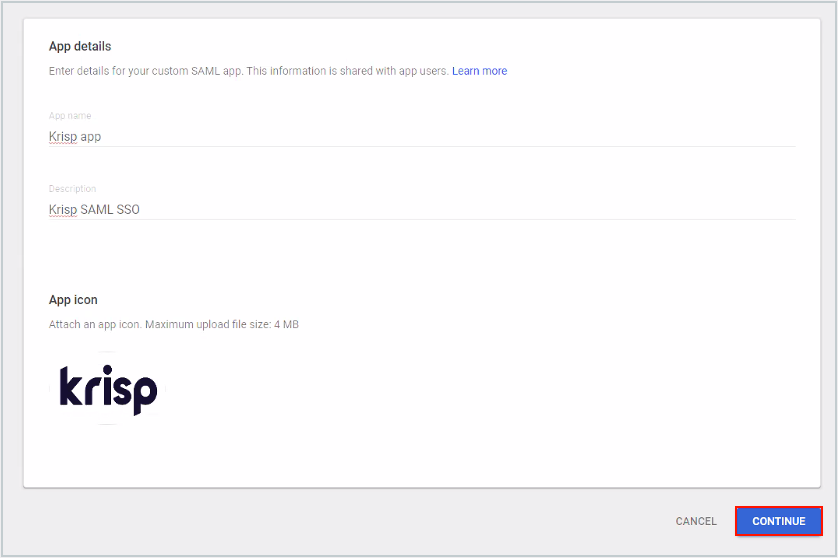Click the text 'Attach an app icon. Maximum upload file size: 4 MB'
Viewport: 838px width, 558px height.
click(174, 324)
